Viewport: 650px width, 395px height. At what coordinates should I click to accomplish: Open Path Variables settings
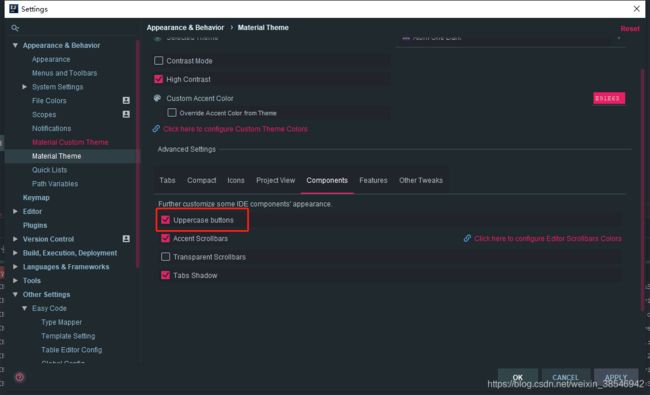[x=55, y=184]
